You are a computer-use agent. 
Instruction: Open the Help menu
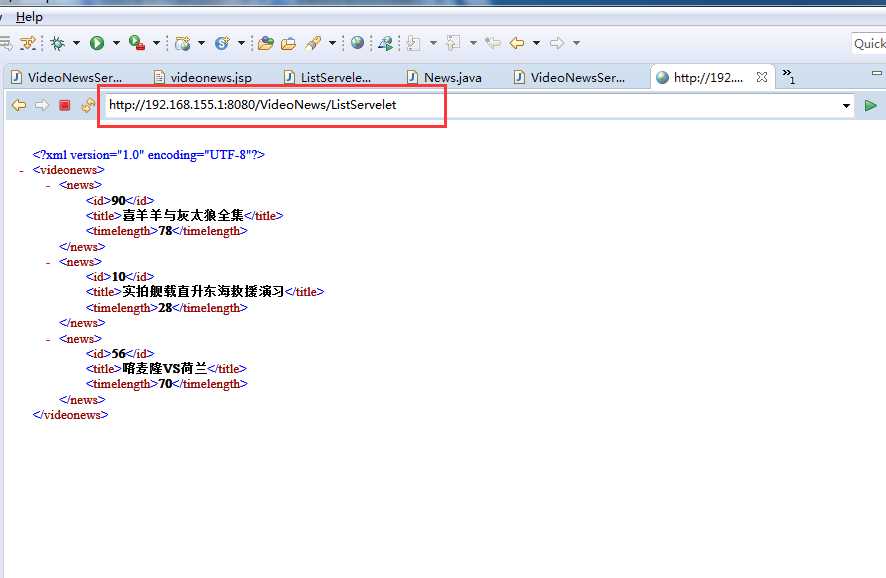coord(29,17)
